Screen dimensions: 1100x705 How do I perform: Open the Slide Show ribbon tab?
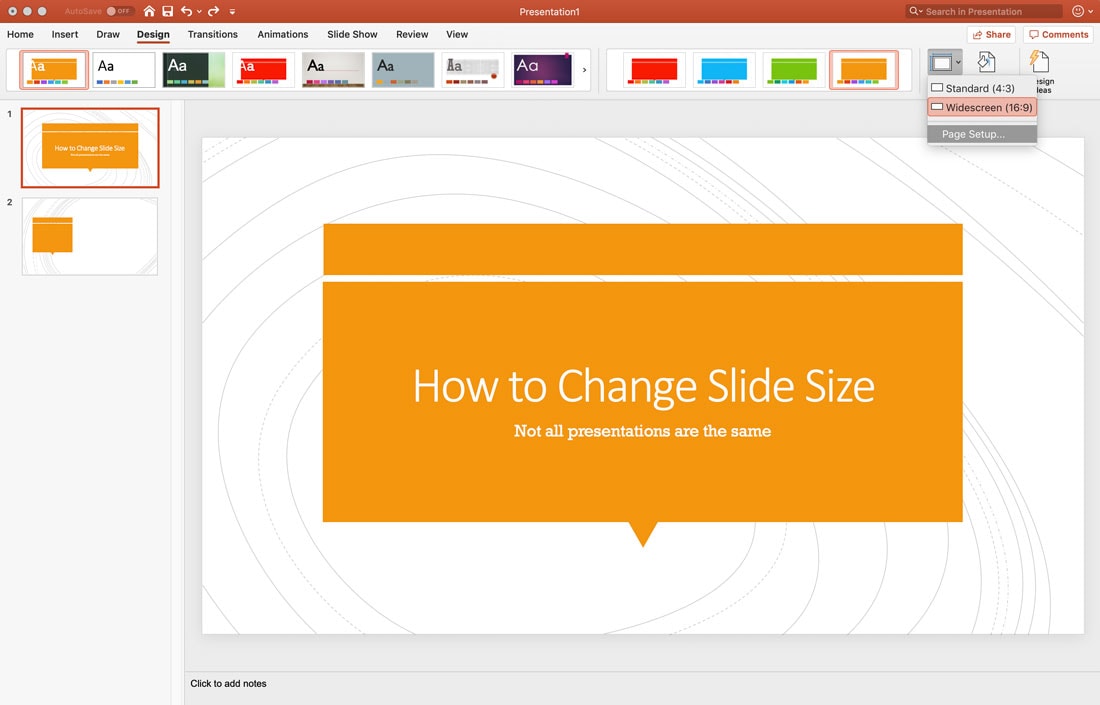click(352, 34)
